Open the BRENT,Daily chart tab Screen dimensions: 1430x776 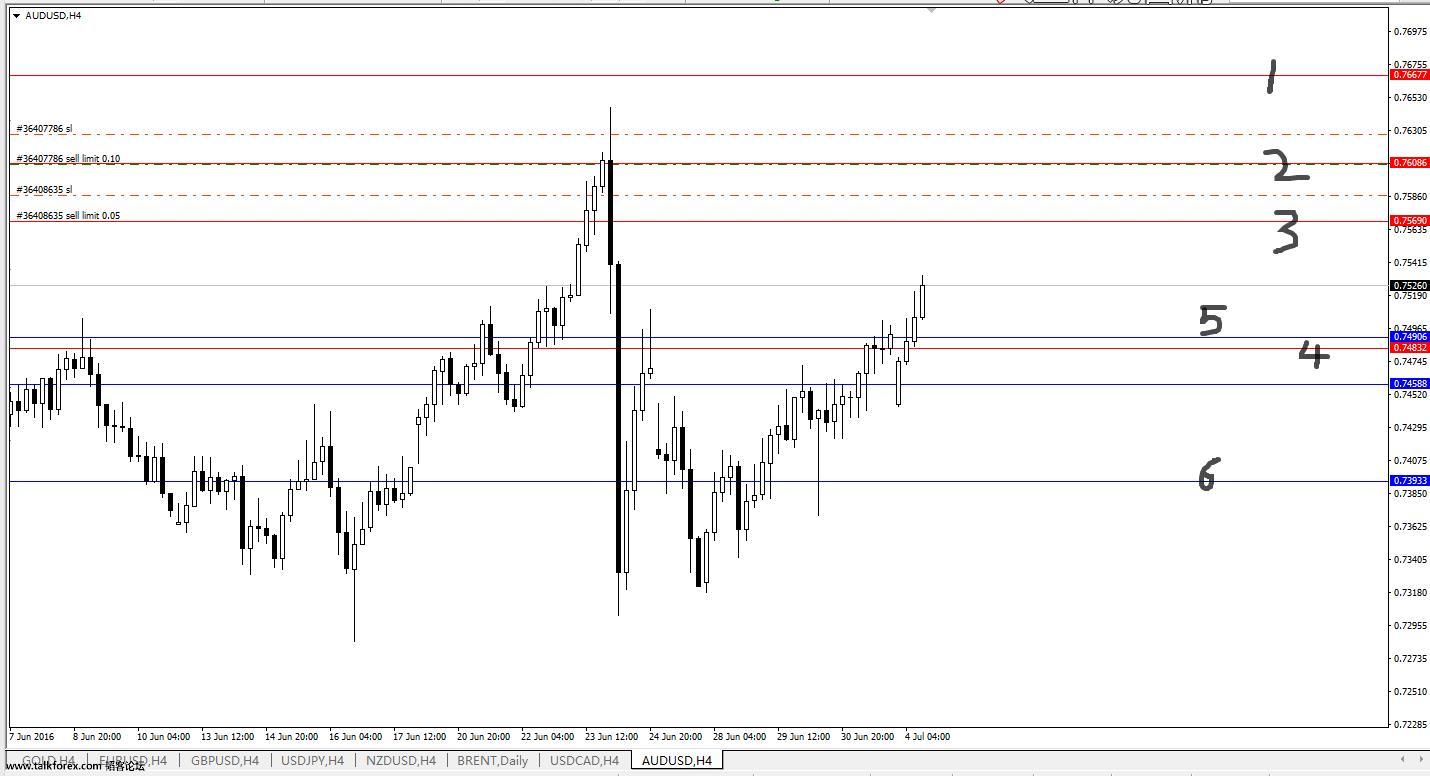[x=493, y=761]
